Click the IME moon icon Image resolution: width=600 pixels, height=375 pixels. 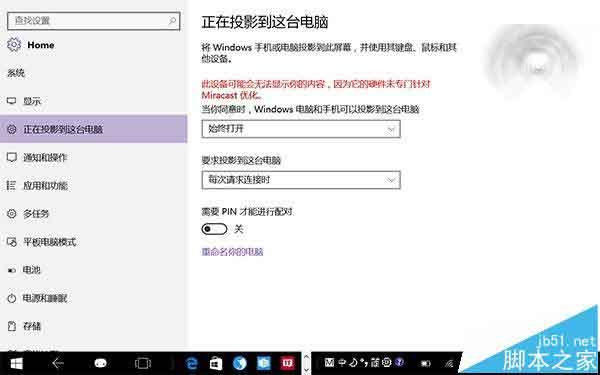pos(353,362)
